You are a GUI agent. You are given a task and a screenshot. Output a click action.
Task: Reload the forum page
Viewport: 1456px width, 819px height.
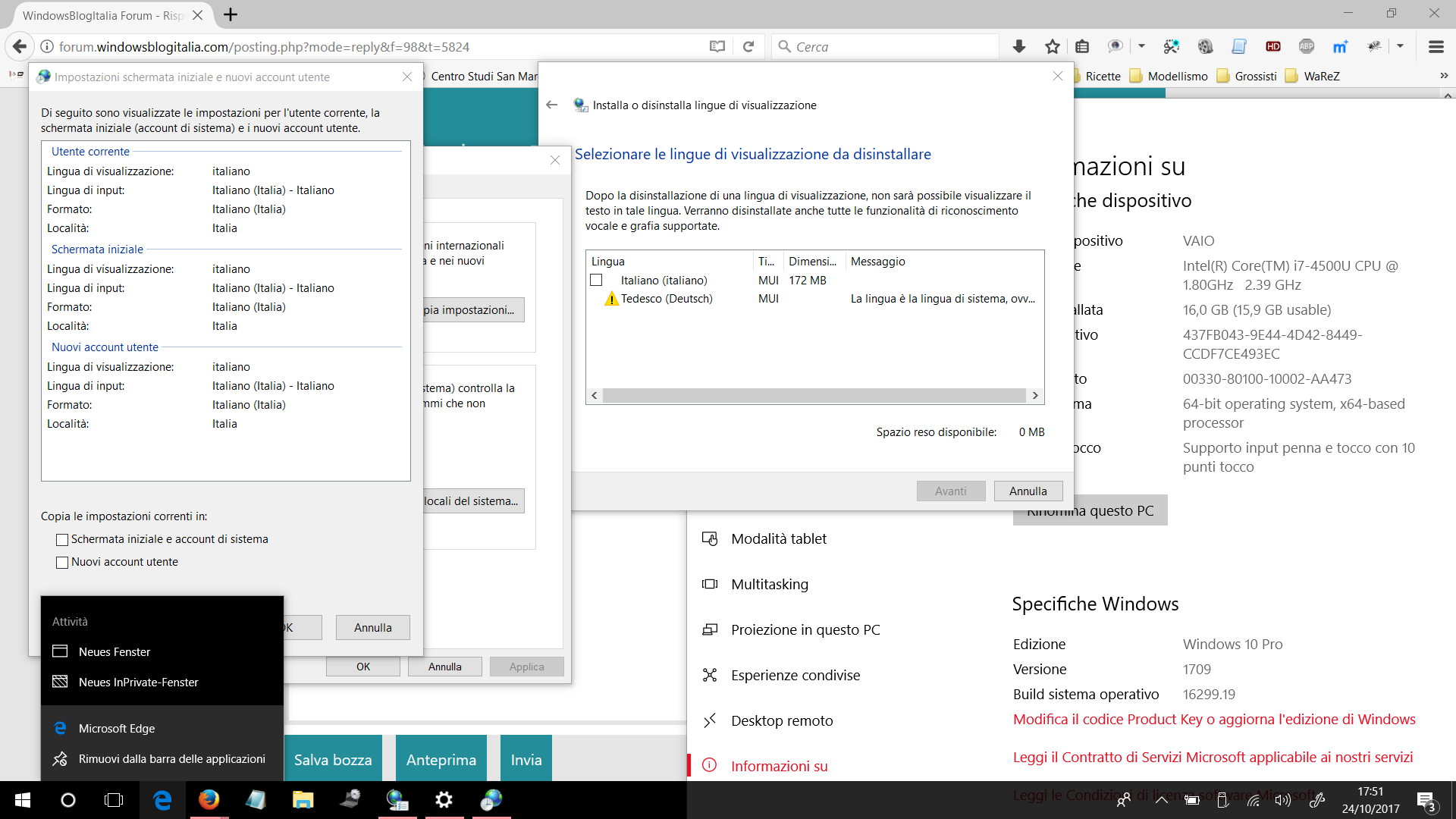[748, 46]
